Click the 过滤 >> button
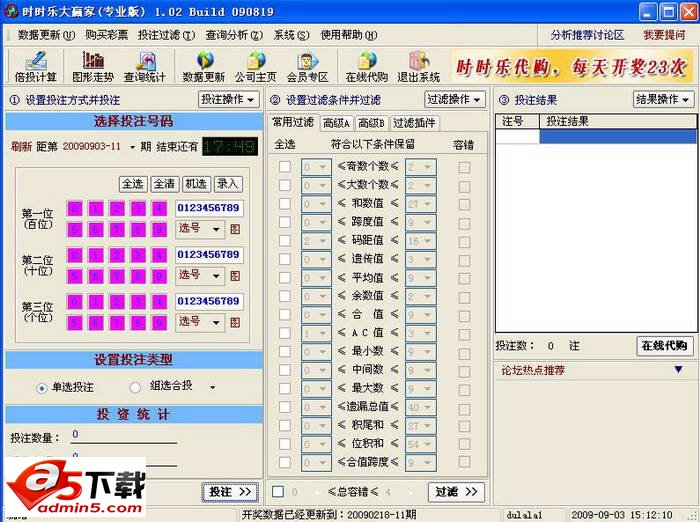Viewport: 700px width, 522px height. 456,492
